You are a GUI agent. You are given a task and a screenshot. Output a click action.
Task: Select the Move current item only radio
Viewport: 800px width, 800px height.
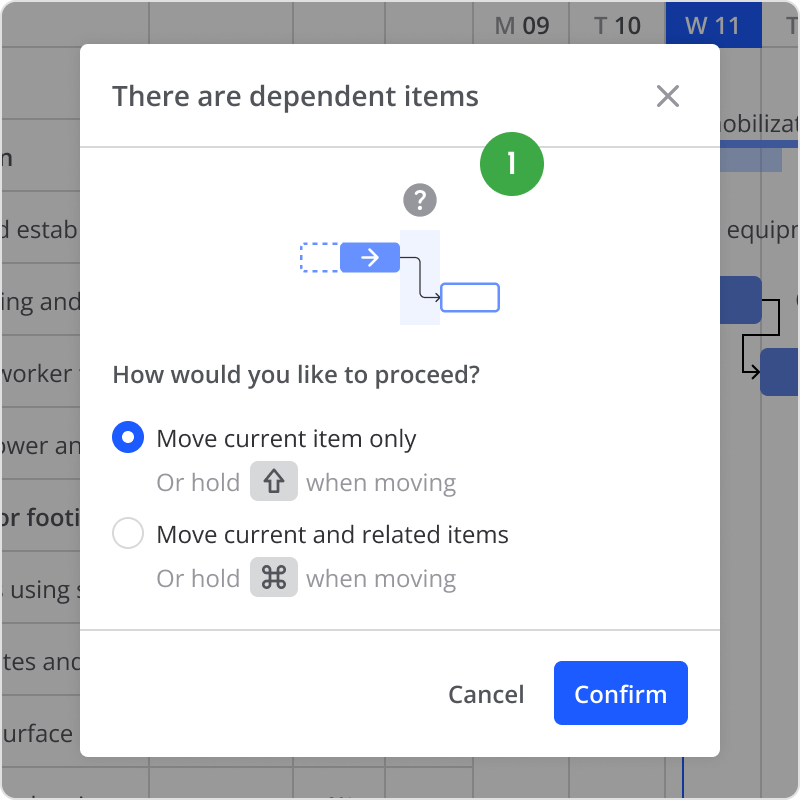(128, 438)
